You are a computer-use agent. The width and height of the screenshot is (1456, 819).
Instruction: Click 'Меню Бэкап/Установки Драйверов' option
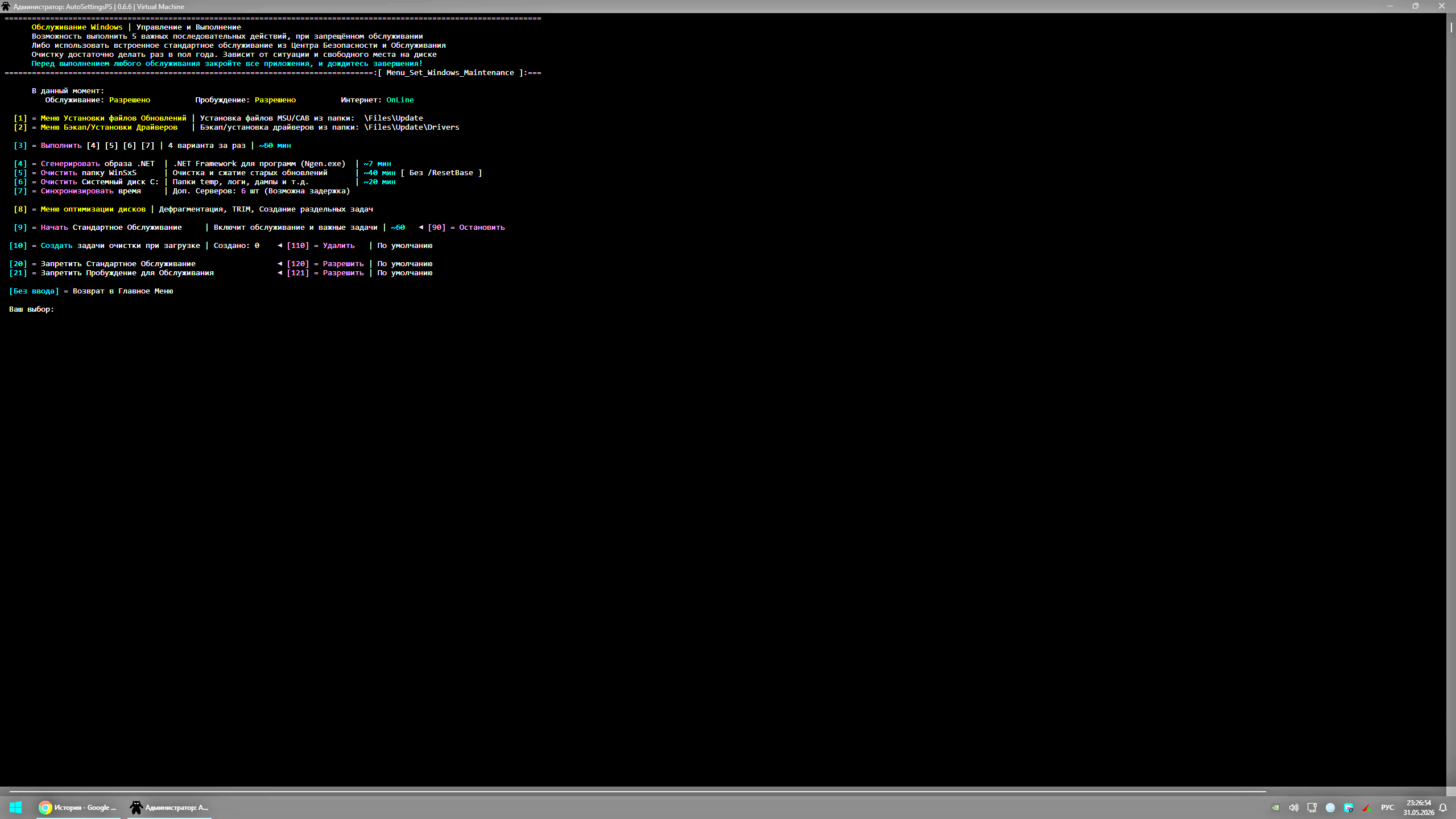(109, 127)
